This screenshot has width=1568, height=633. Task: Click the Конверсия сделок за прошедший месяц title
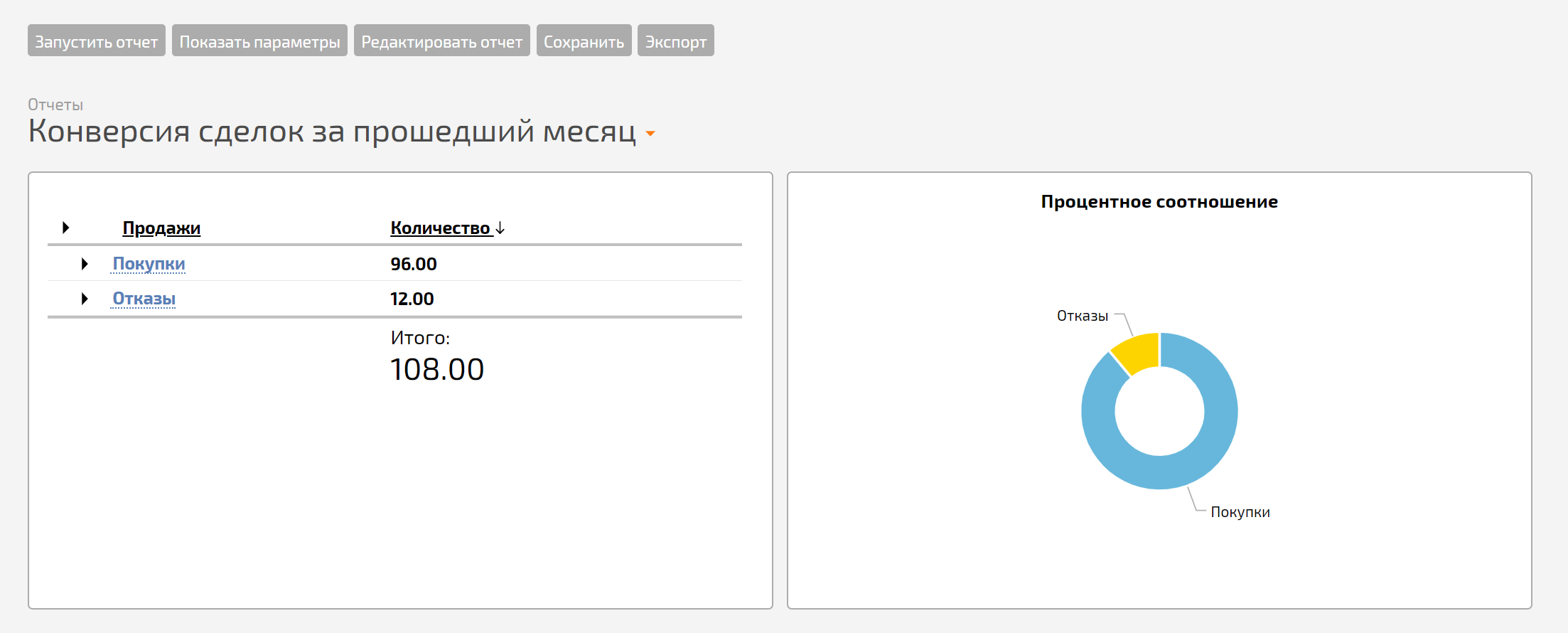tap(332, 132)
